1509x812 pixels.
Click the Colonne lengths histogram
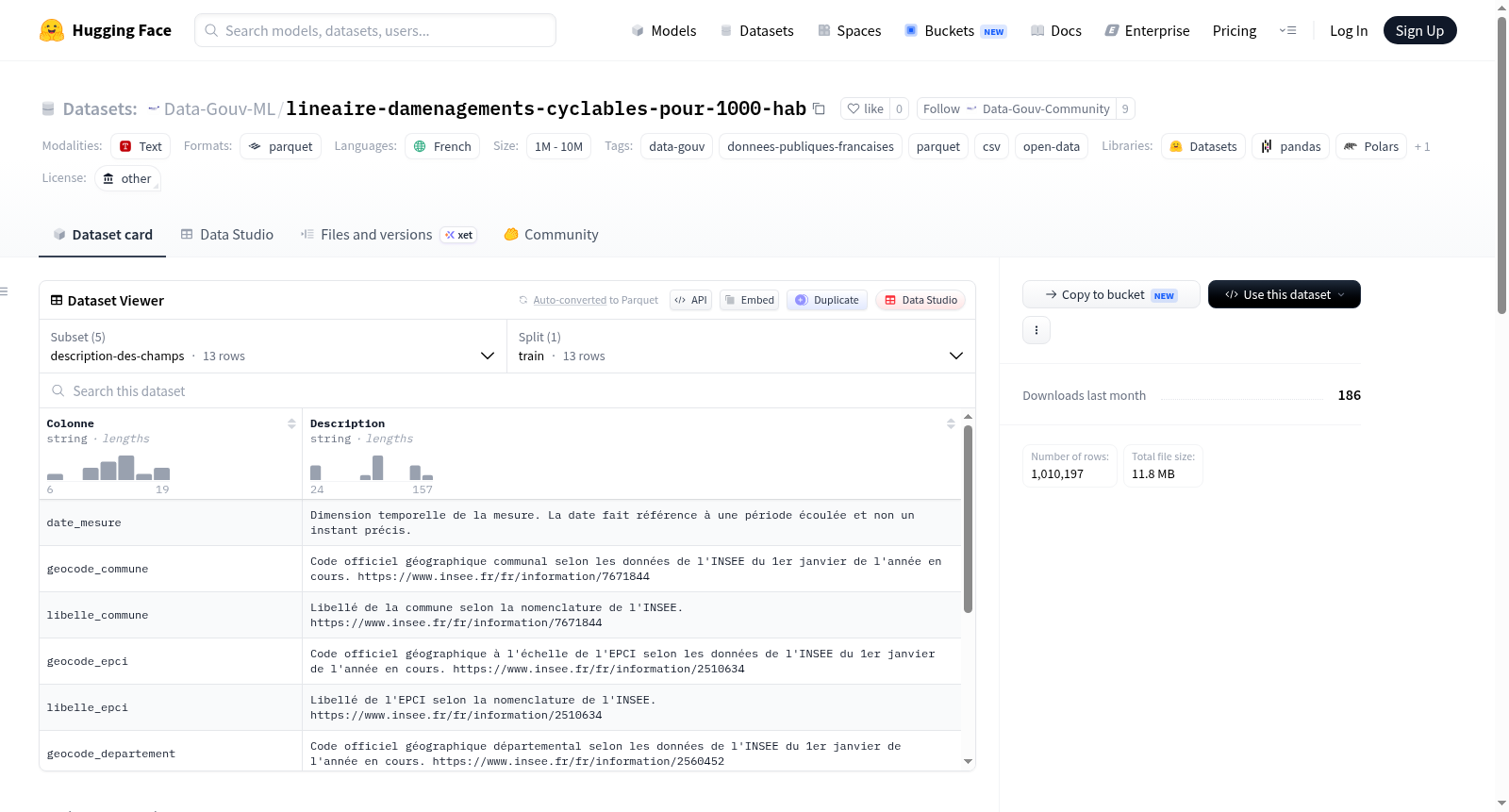(108, 468)
